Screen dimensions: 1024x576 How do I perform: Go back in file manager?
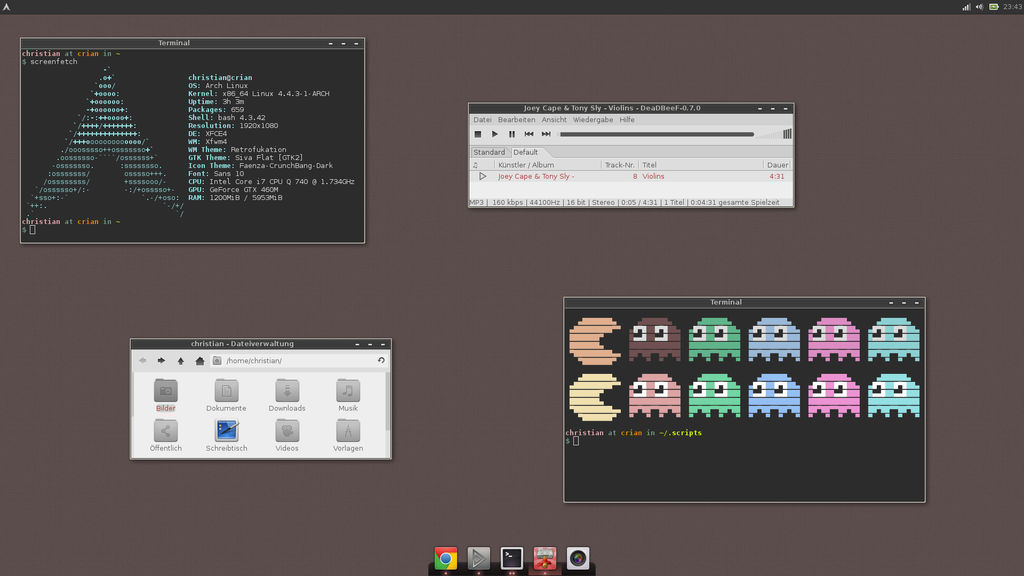point(142,360)
